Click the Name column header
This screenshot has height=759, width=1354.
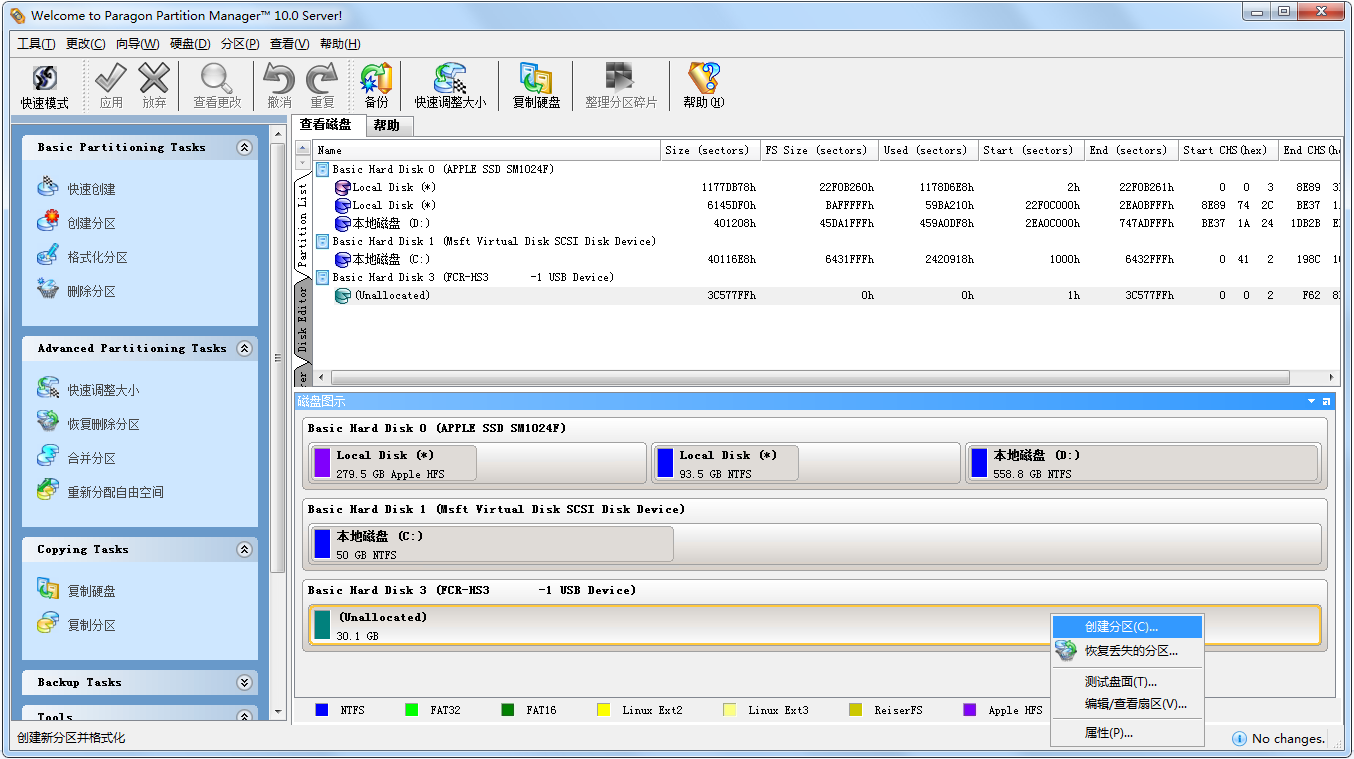[486, 150]
